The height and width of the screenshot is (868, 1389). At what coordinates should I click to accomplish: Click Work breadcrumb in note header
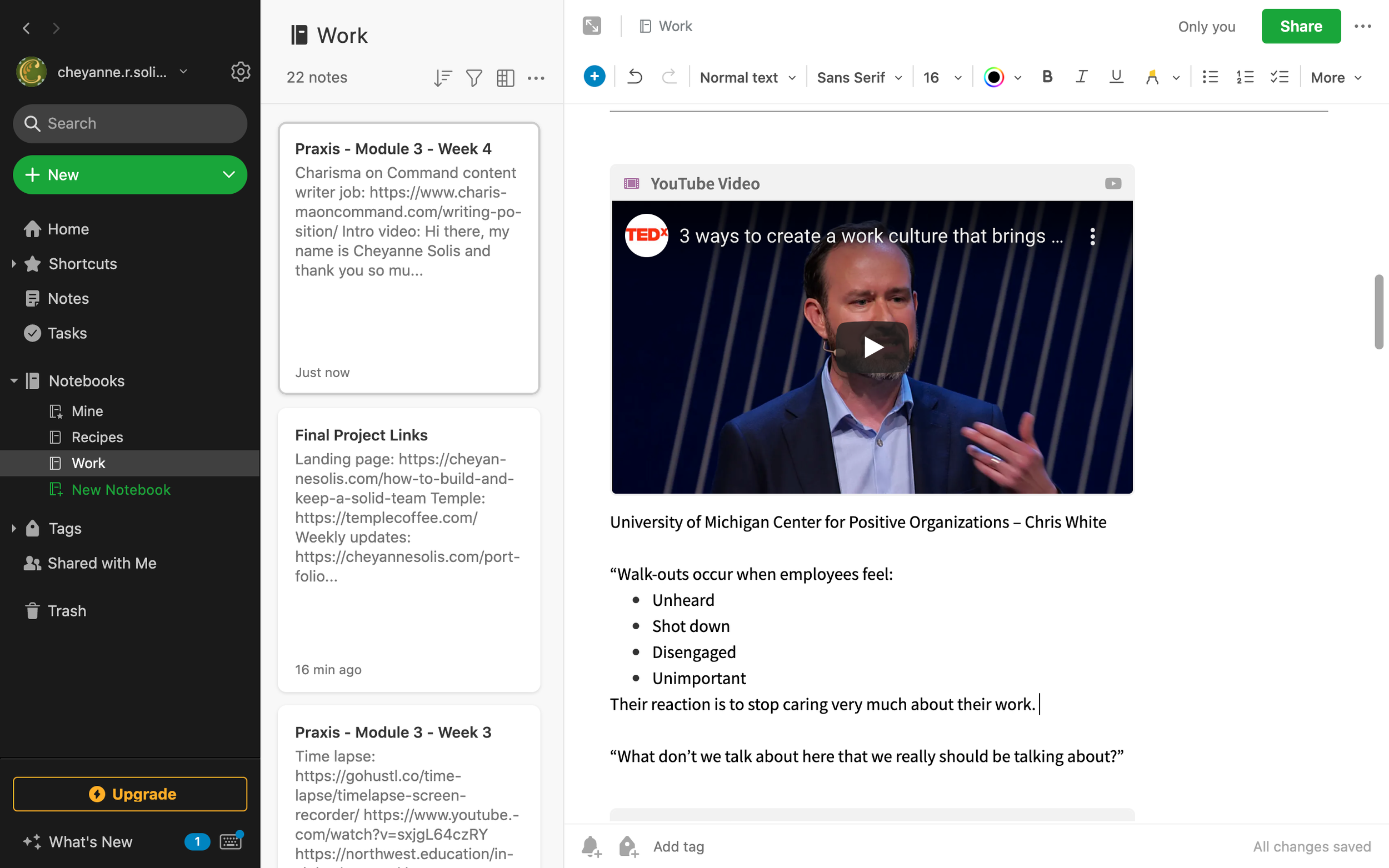[666, 26]
